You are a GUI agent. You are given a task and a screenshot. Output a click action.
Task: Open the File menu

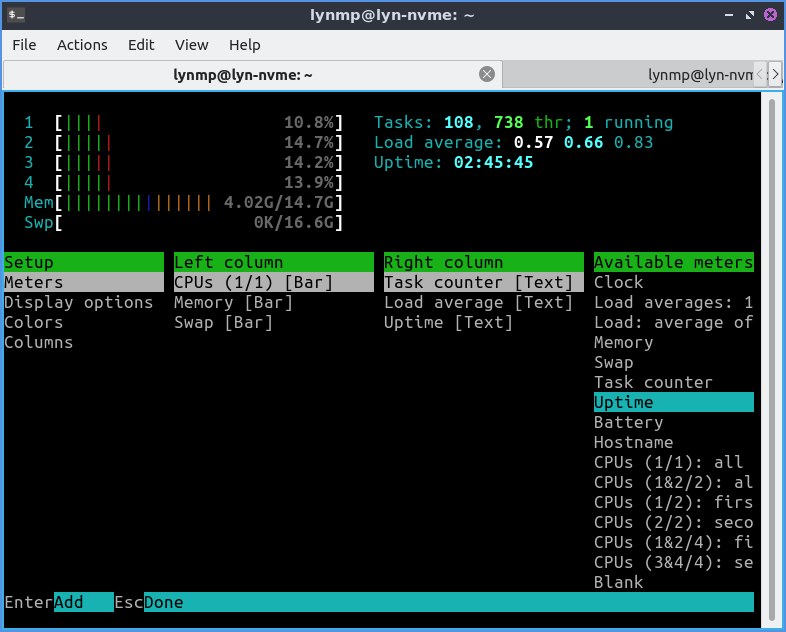coord(24,45)
